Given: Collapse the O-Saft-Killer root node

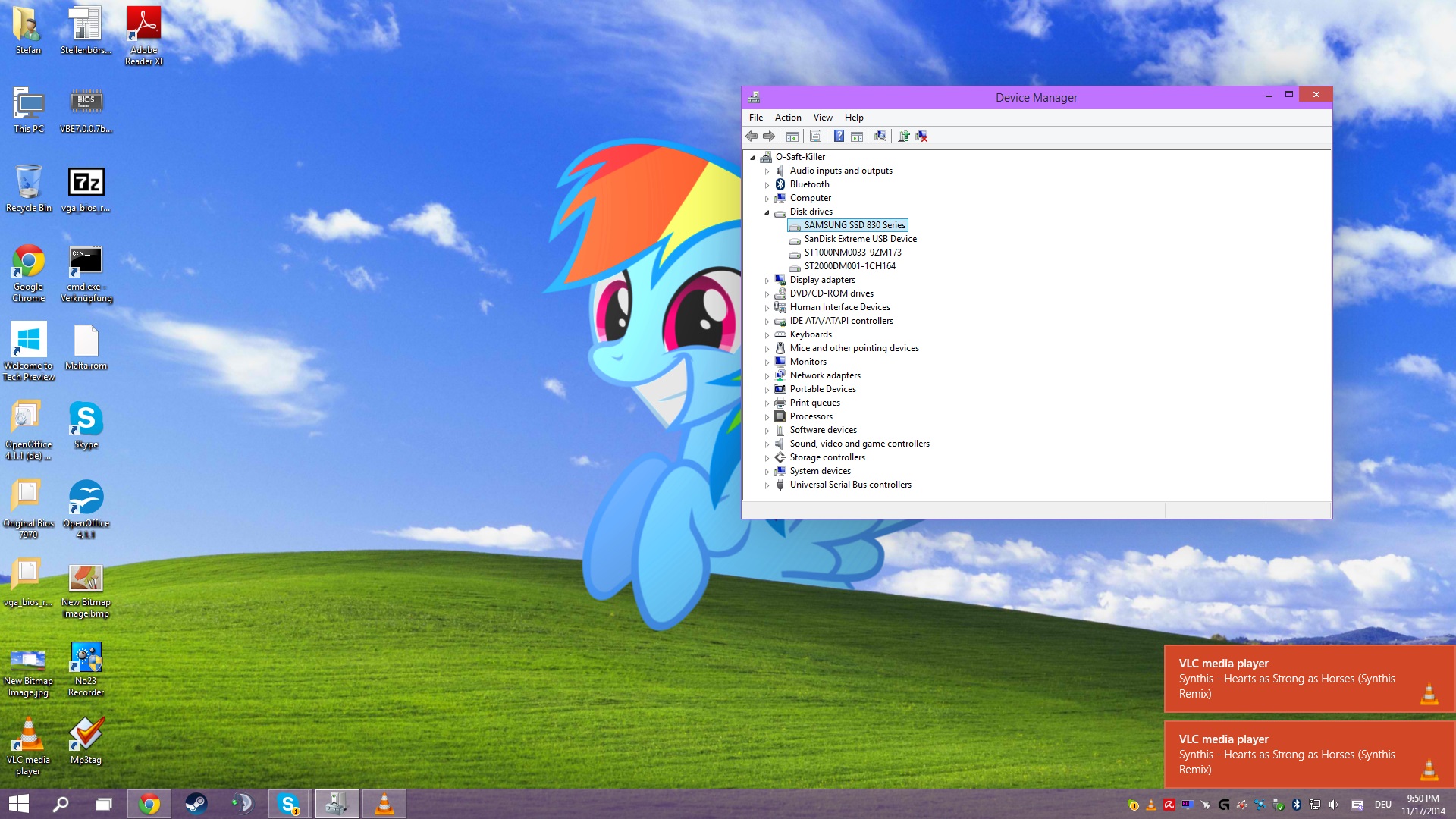Looking at the screenshot, I should 752,158.
